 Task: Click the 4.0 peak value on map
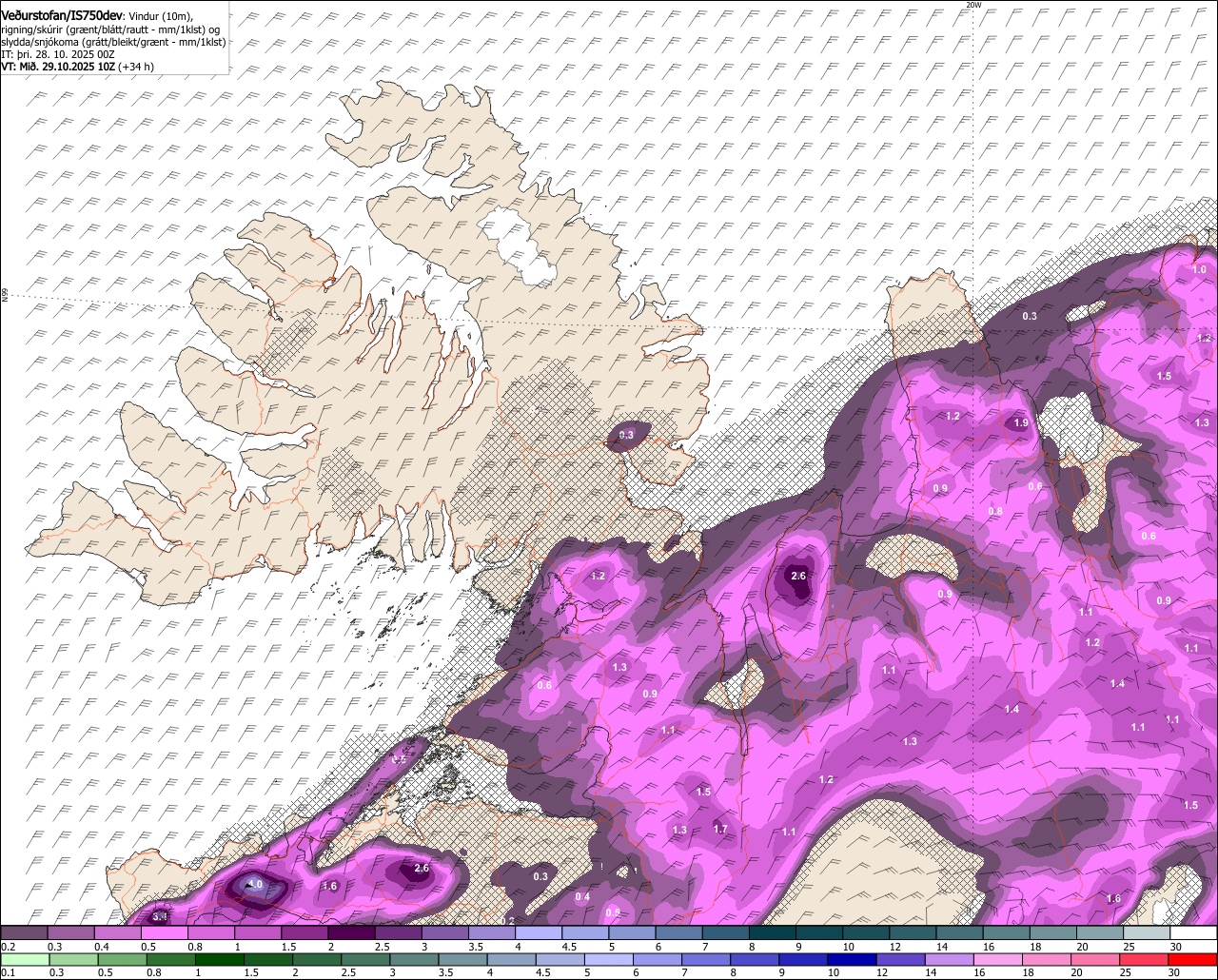click(x=254, y=886)
